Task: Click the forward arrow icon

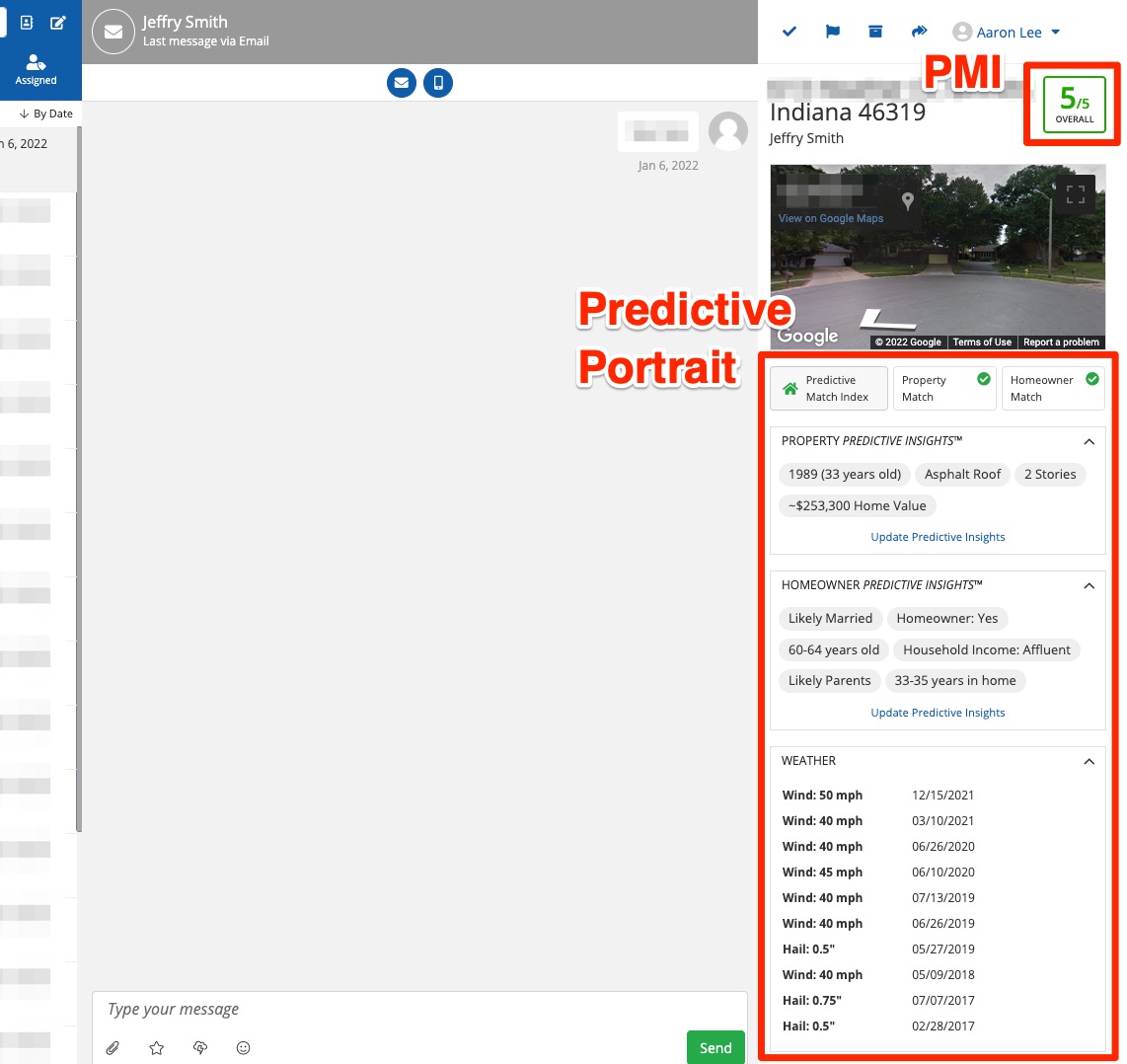Action: point(919,33)
